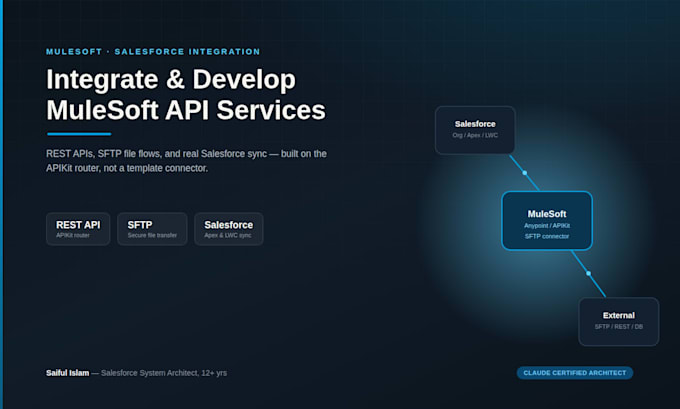The height and width of the screenshot is (409, 680).
Task: Select the MuleSoft Anypoint / APIKit node
Action: point(547,221)
